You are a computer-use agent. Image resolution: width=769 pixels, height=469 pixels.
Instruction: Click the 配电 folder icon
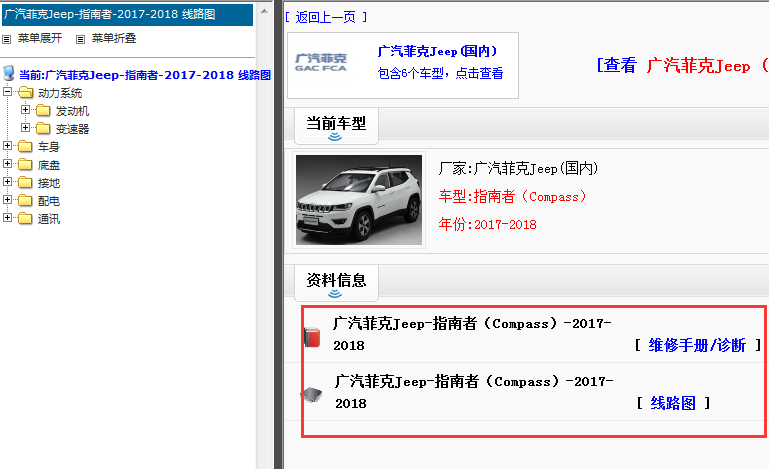(25, 201)
